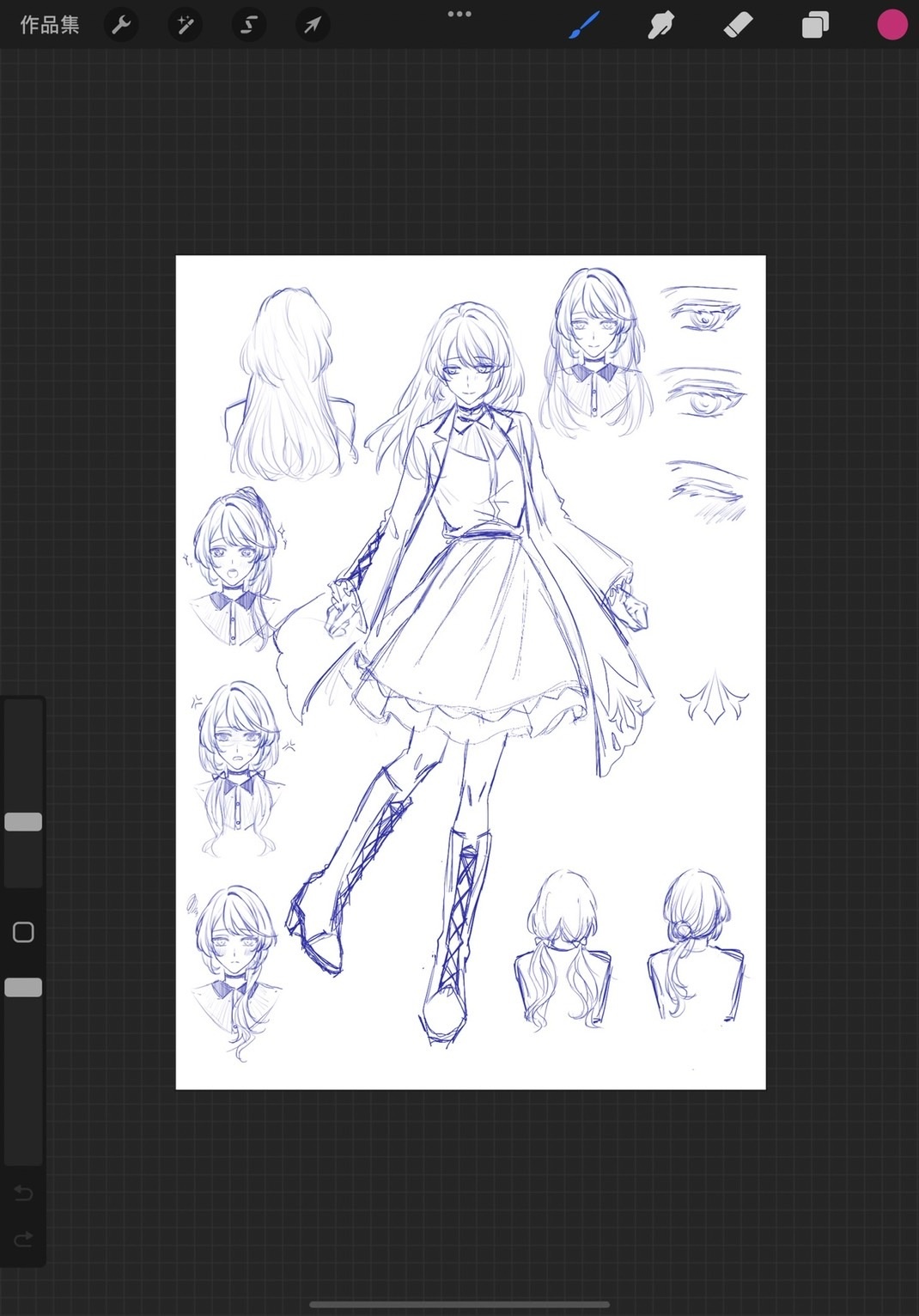Image resolution: width=919 pixels, height=1316 pixels.
Task: Select the Brush tool
Action: [584, 25]
